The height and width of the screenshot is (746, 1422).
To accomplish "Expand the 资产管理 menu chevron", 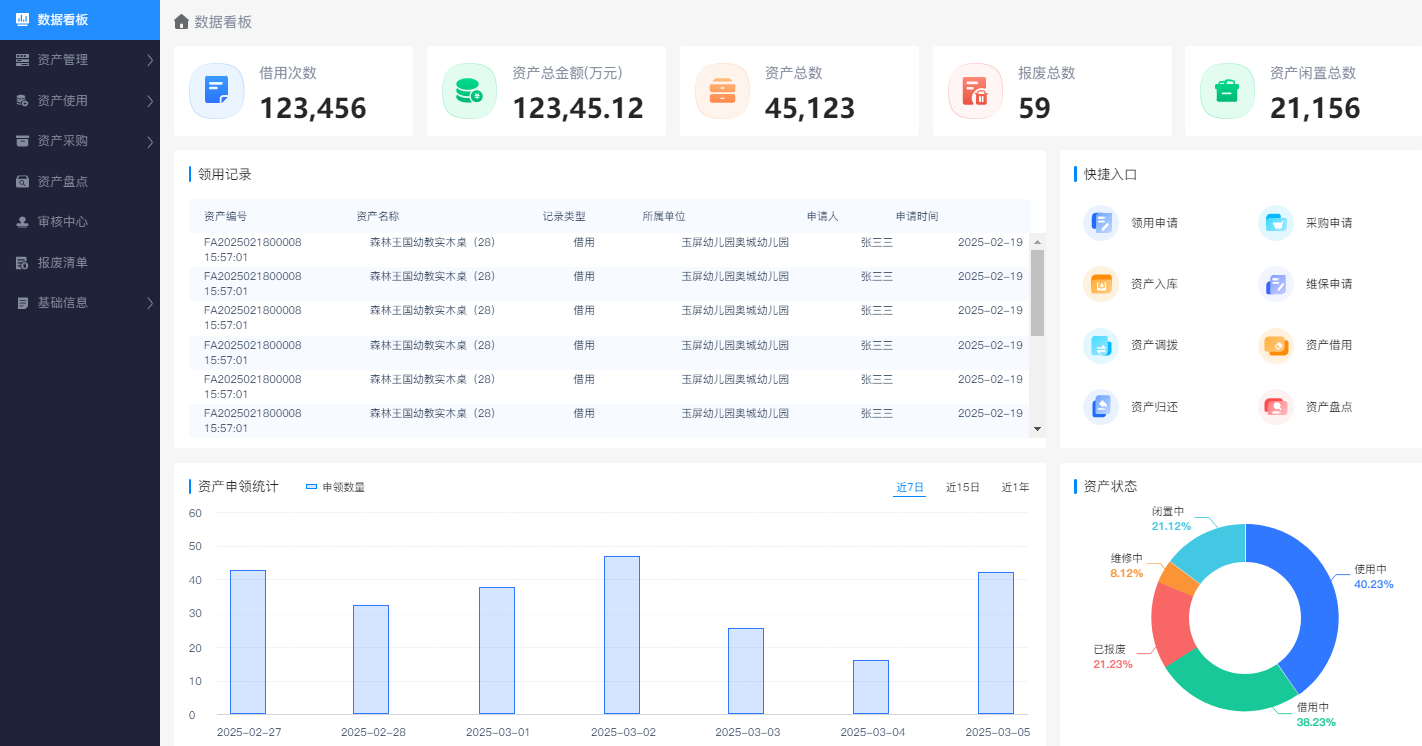I will click(149, 60).
